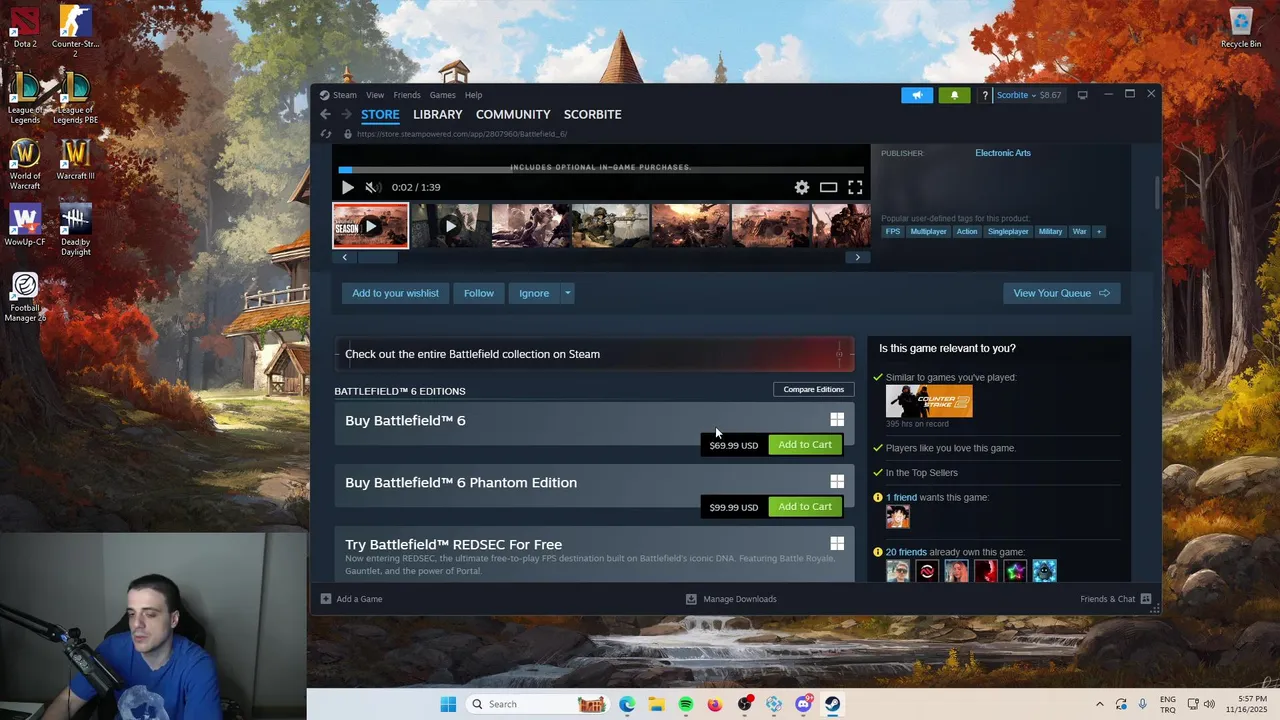Click Compare Editions

click(x=813, y=389)
